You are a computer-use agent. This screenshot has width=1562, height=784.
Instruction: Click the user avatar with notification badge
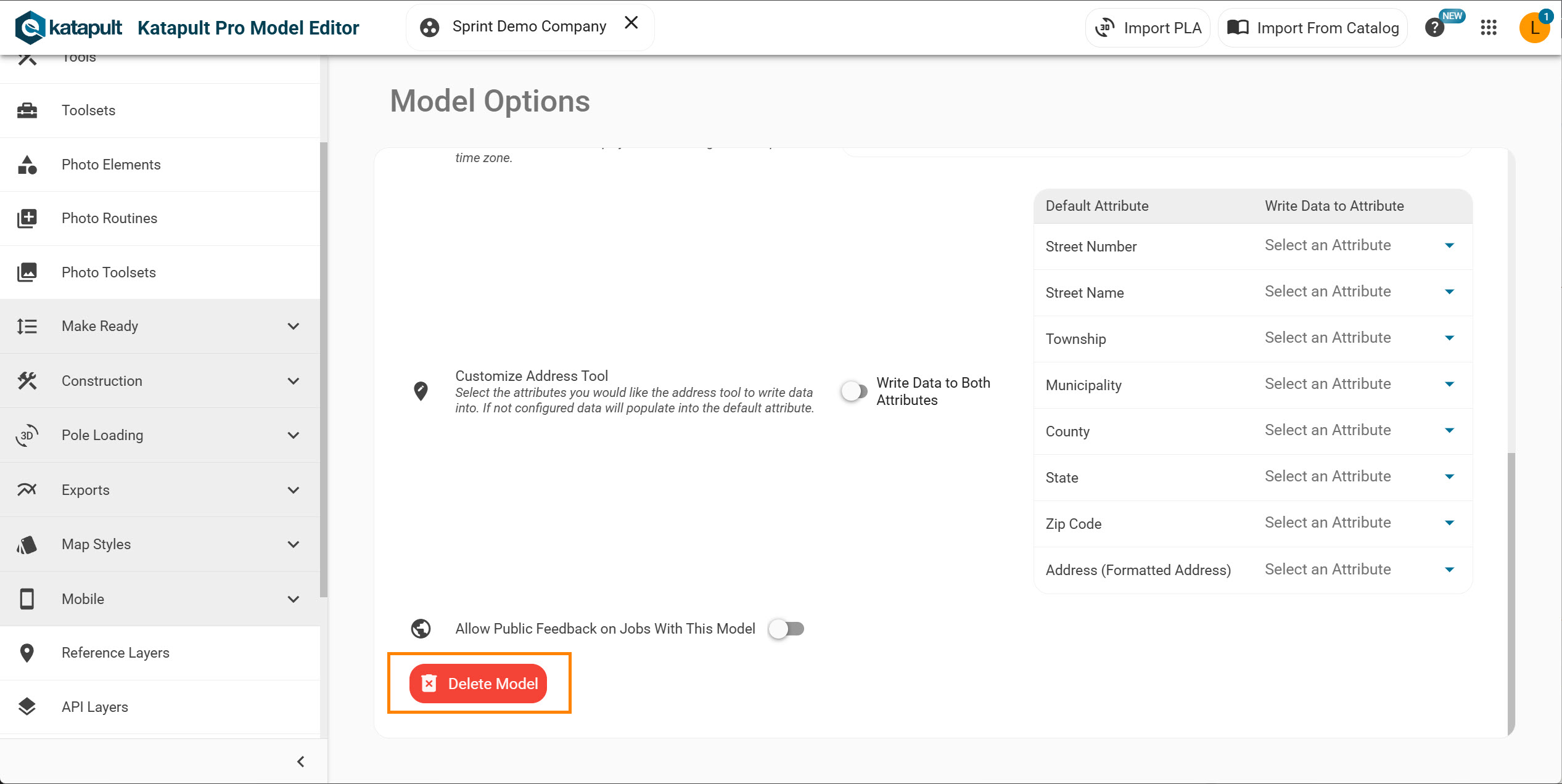point(1534,28)
